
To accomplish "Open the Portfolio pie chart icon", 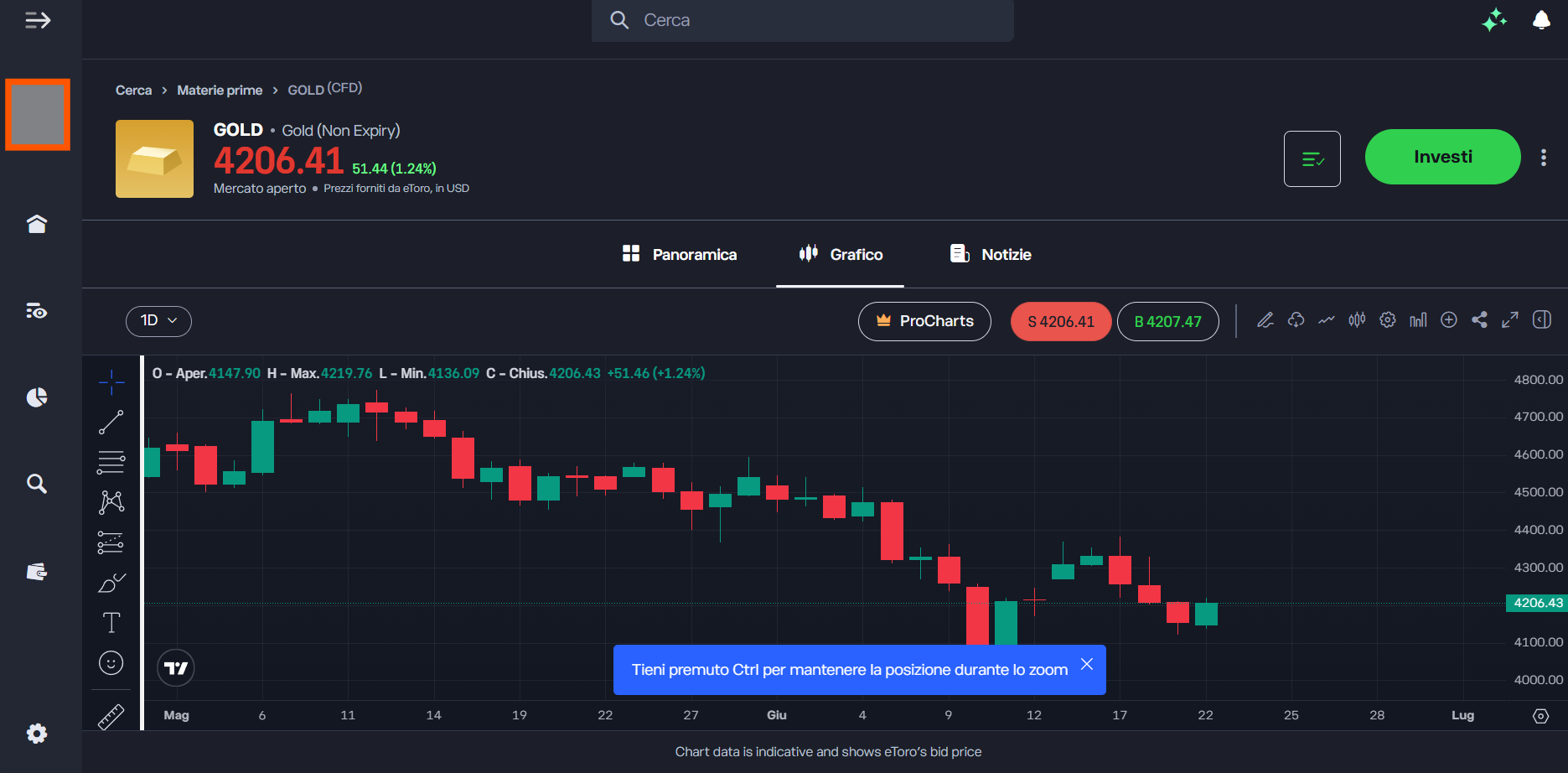I will (x=37, y=397).
